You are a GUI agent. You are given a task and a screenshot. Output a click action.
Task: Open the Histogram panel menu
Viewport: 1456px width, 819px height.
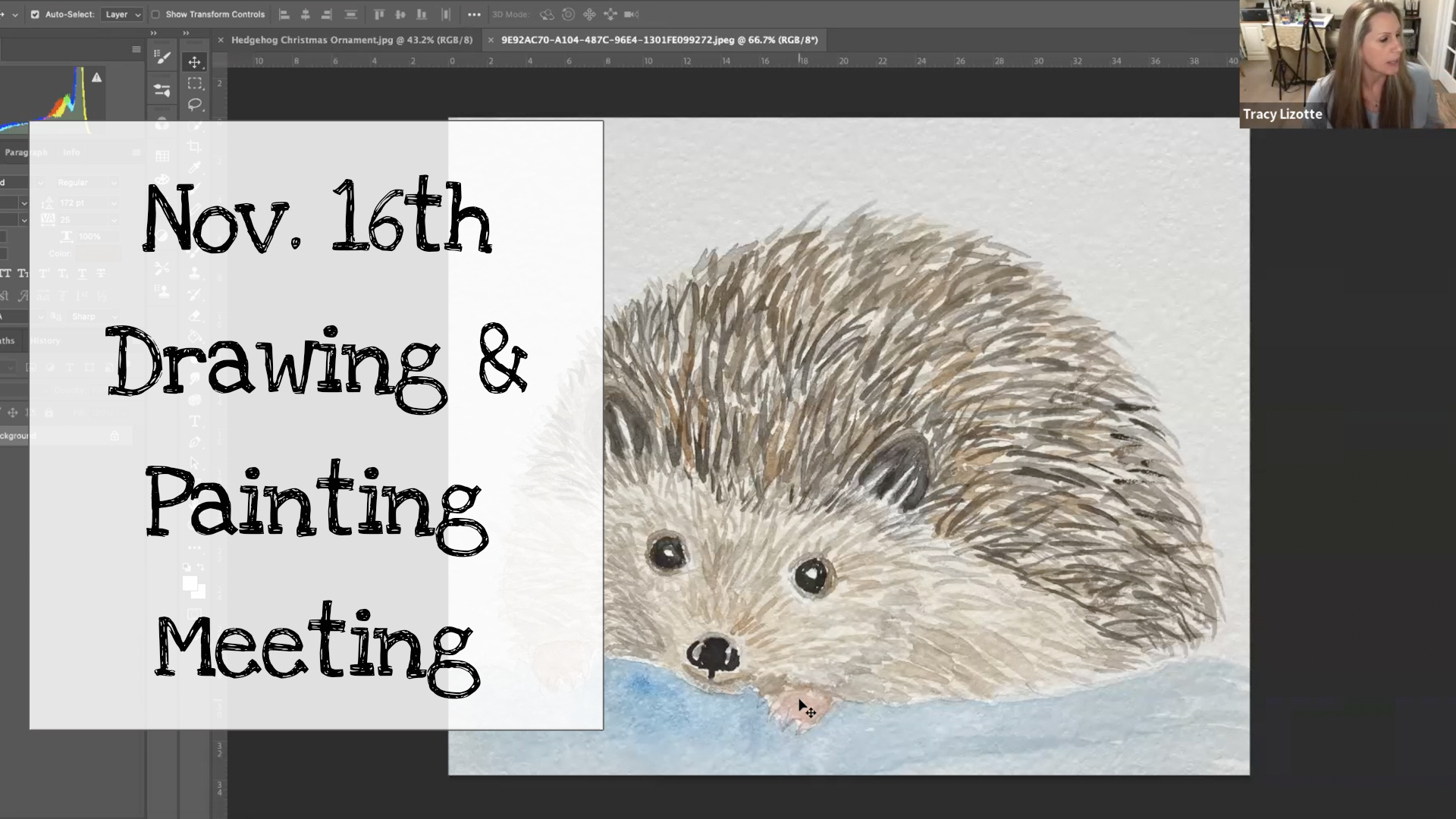pyautogui.click(x=136, y=49)
